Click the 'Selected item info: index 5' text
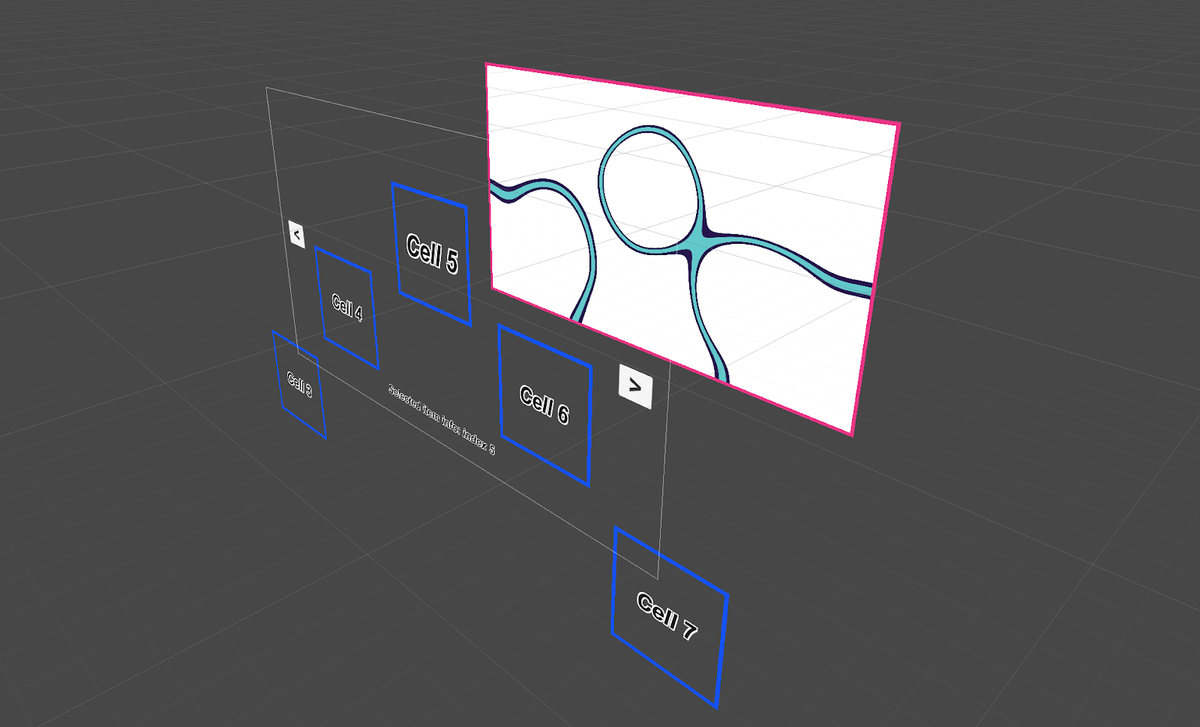Viewport: 1200px width, 727px height. 441,419
